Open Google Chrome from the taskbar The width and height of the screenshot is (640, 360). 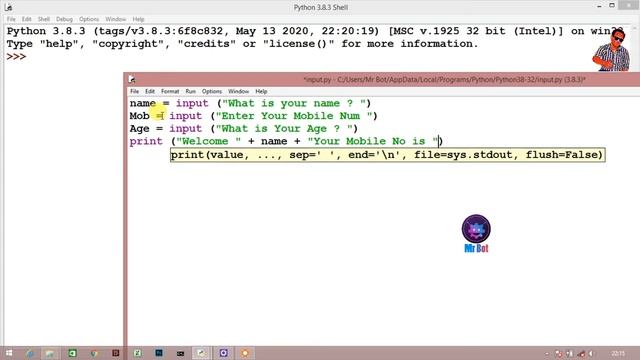pos(94,353)
